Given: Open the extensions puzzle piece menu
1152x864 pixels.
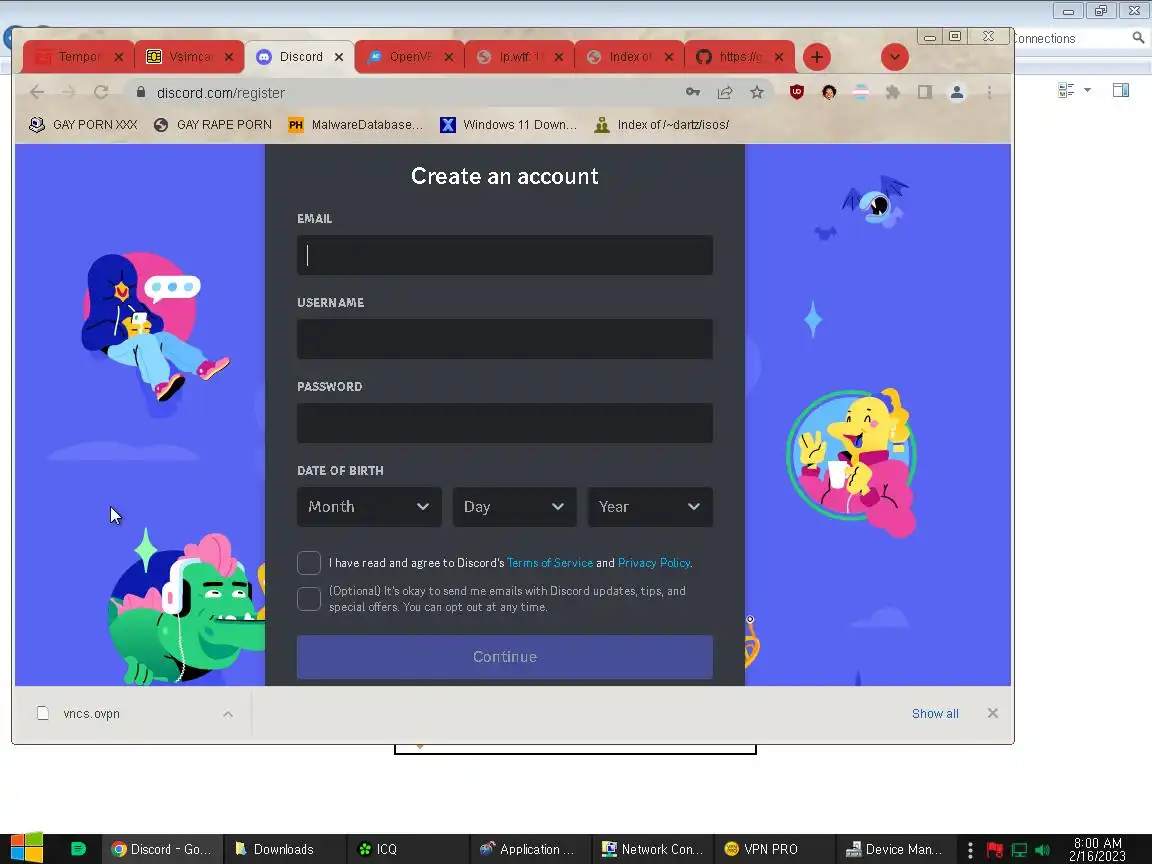Looking at the screenshot, I should click(x=893, y=92).
